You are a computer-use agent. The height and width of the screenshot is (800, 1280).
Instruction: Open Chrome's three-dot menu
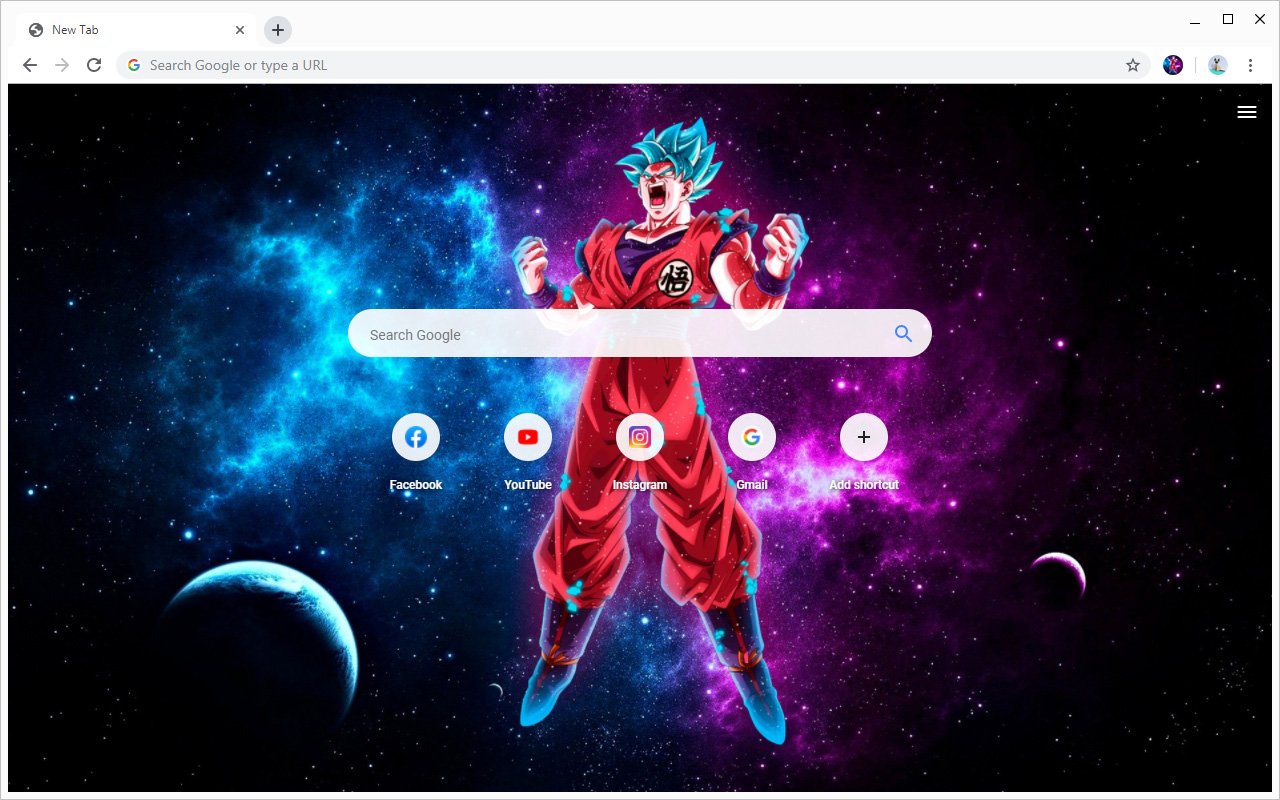click(x=1250, y=65)
